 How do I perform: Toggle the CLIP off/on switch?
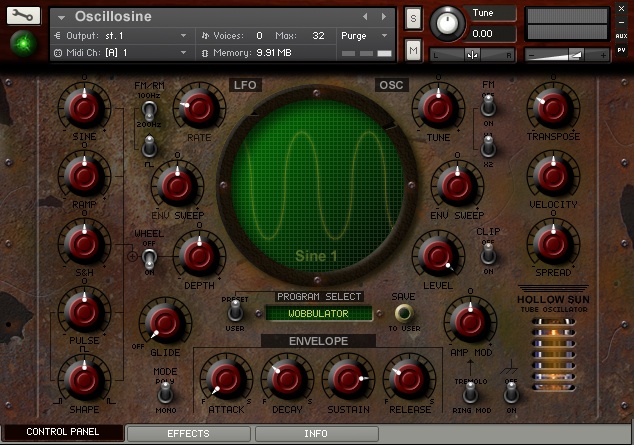(488, 254)
